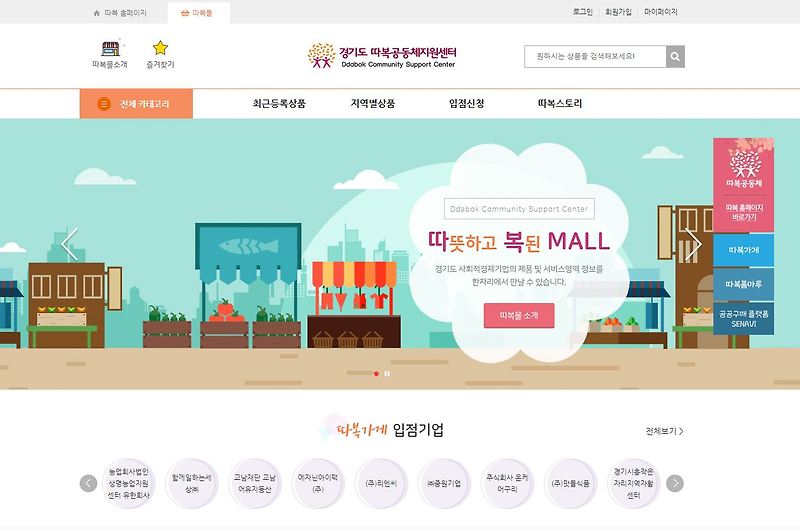800x530 pixels.
Task: Open 전체보기 chevron link
Action: click(x=664, y=432)
